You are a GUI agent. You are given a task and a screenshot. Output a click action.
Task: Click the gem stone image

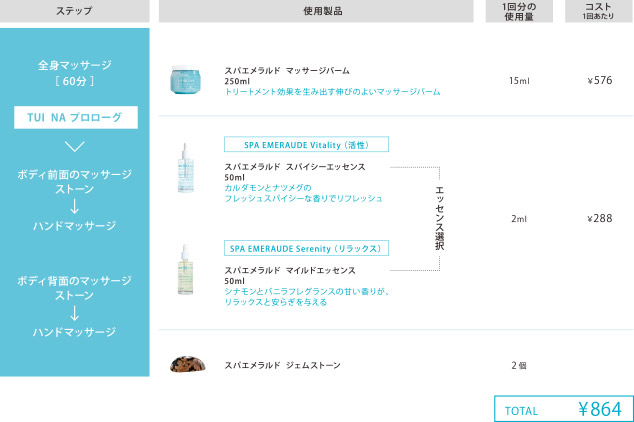(187, 364)
